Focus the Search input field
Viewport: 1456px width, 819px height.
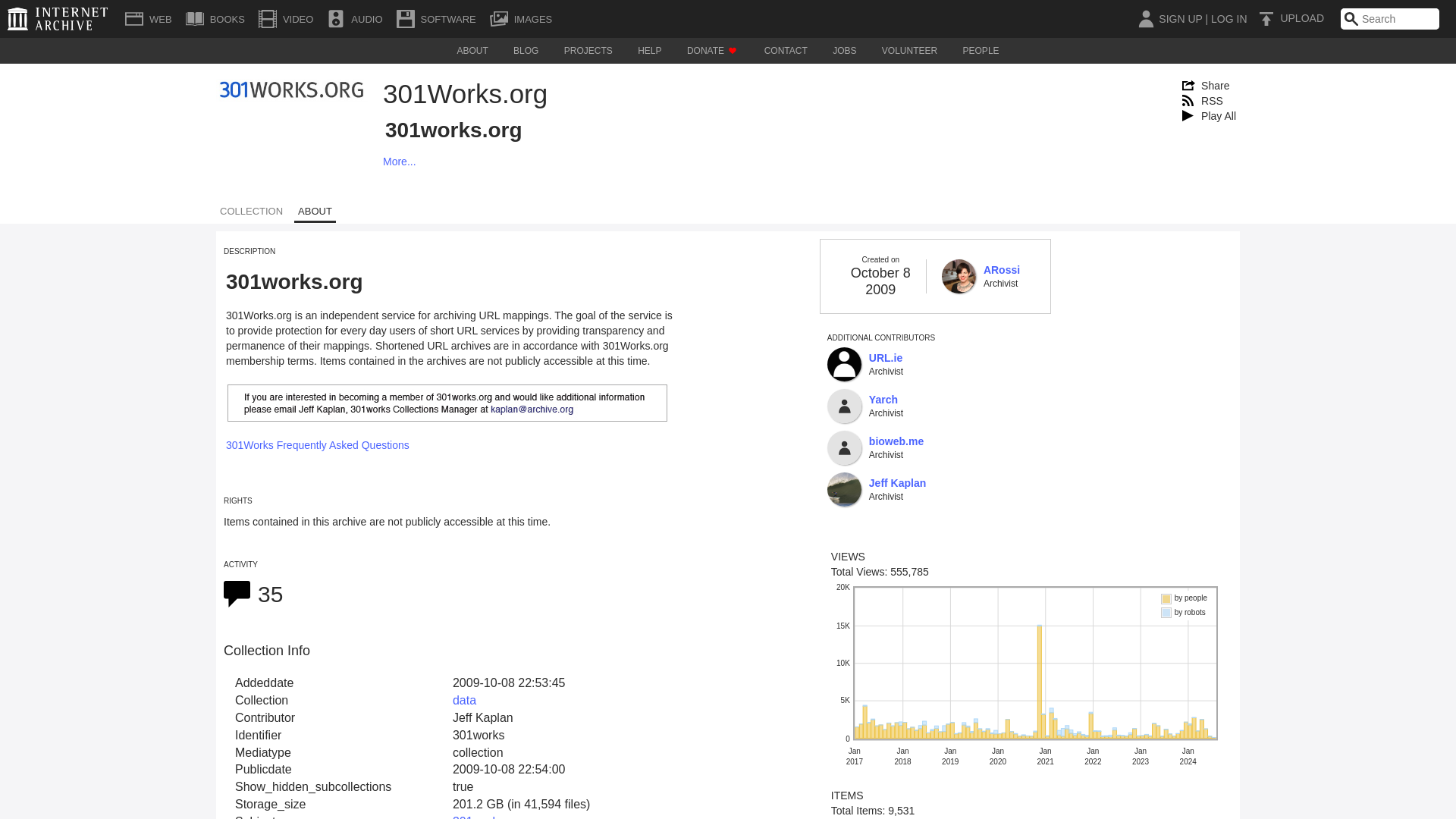(x=1398, y=19)
